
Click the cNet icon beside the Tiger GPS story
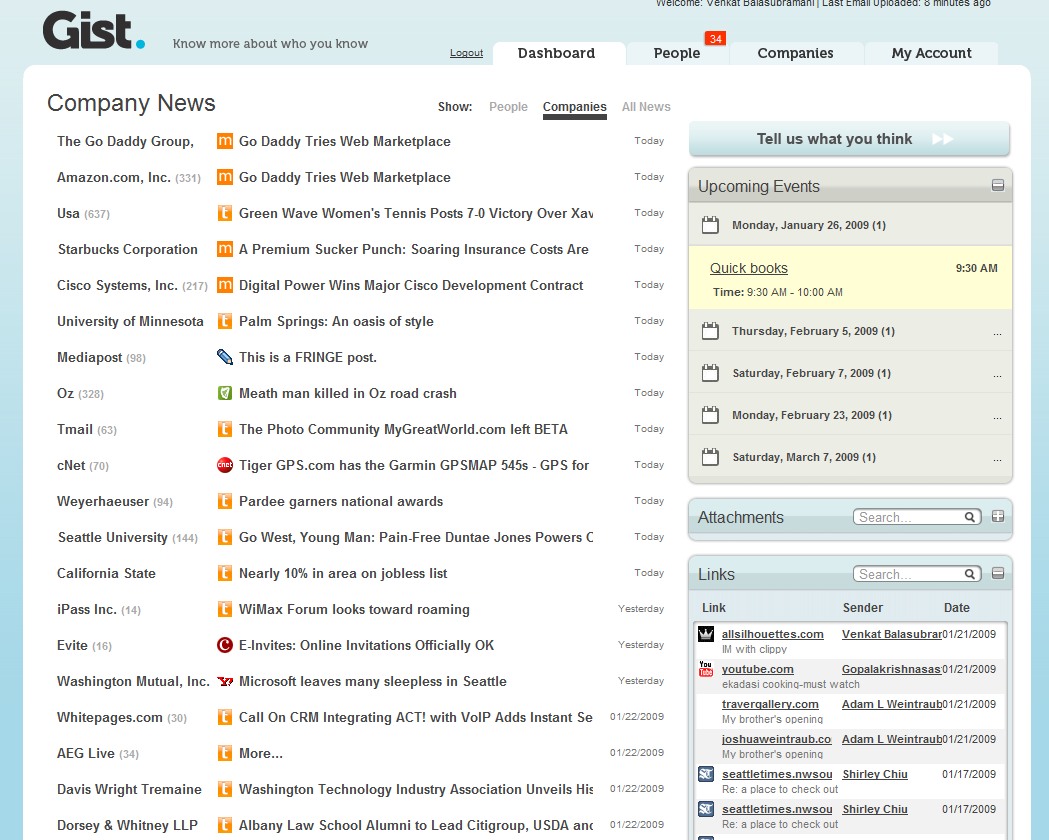tap(225, 465)
